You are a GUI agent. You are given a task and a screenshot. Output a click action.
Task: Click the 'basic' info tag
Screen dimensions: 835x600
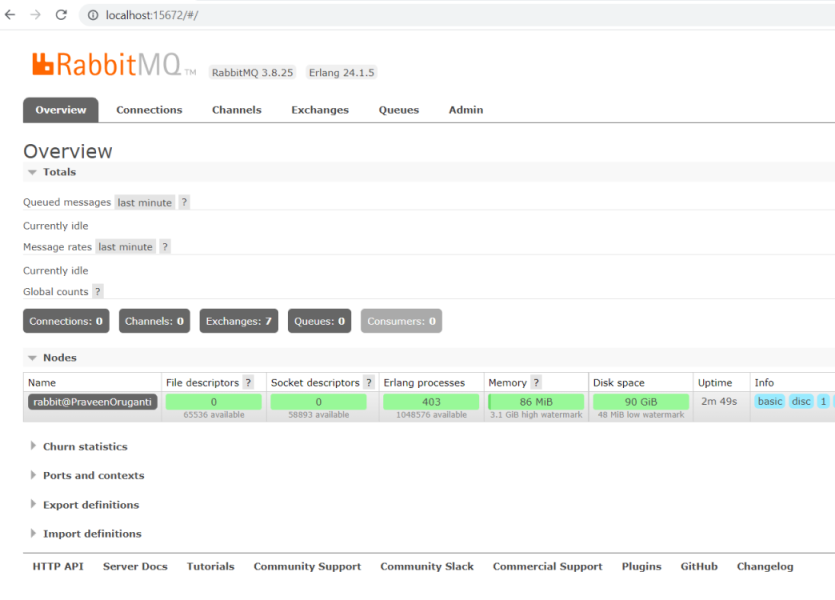(770, 401)
